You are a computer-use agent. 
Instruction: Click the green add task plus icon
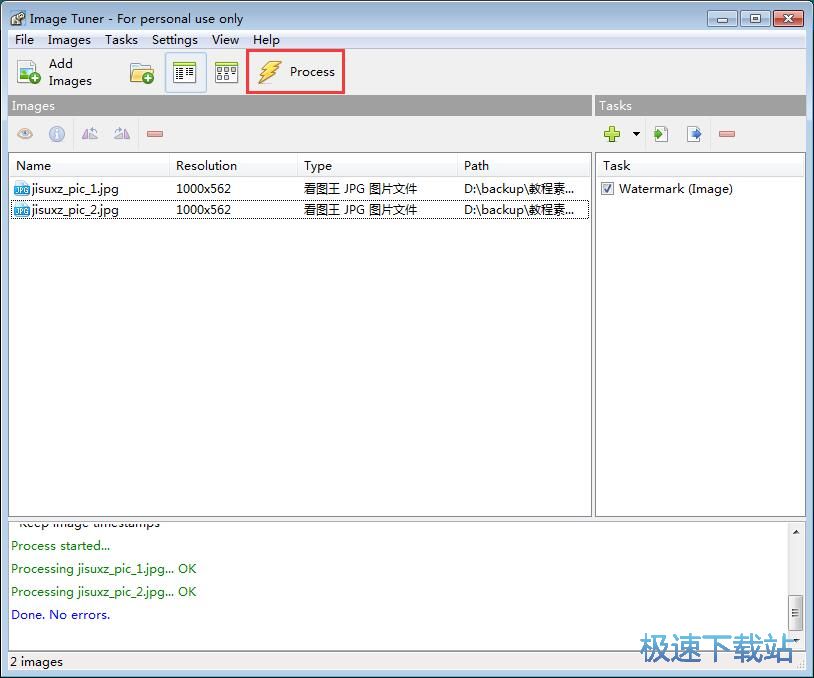612,134
